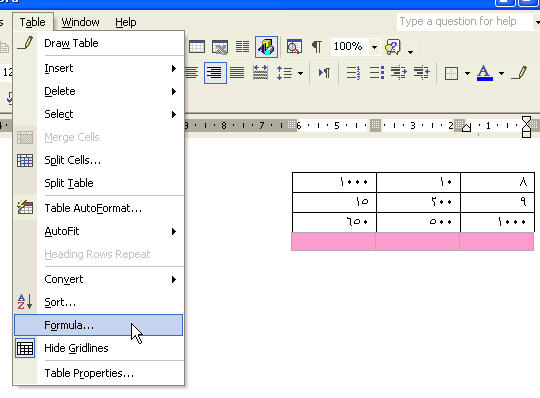Click the Insert Table toolbar icon
This screenshot has height=398, width=540.
197,47
